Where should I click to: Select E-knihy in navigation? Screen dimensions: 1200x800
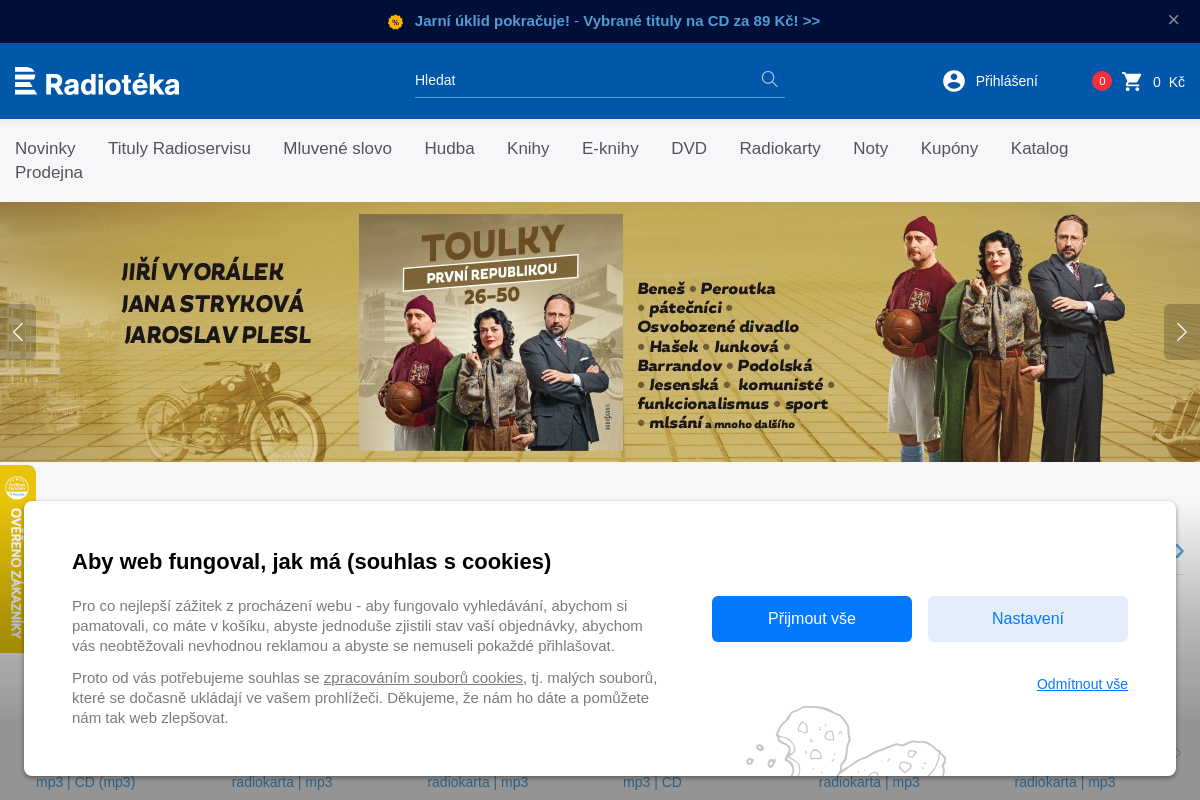pyautogui.click(x=610, y=149)
